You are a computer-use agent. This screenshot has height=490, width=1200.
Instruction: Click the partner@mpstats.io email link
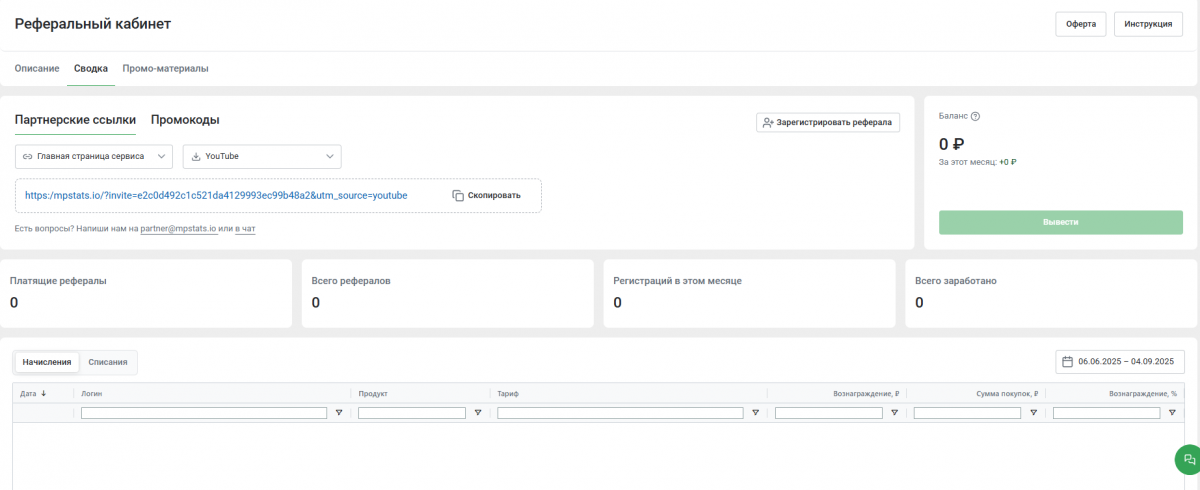point(179,229)
